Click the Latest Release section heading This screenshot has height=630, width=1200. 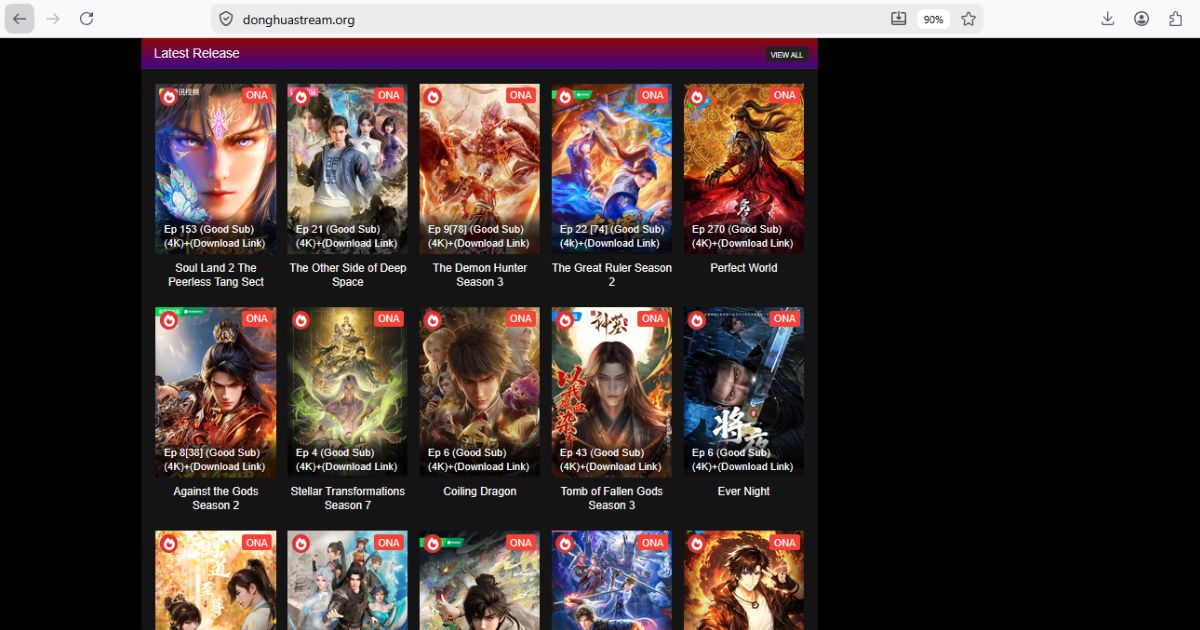[x=197, y=53]
